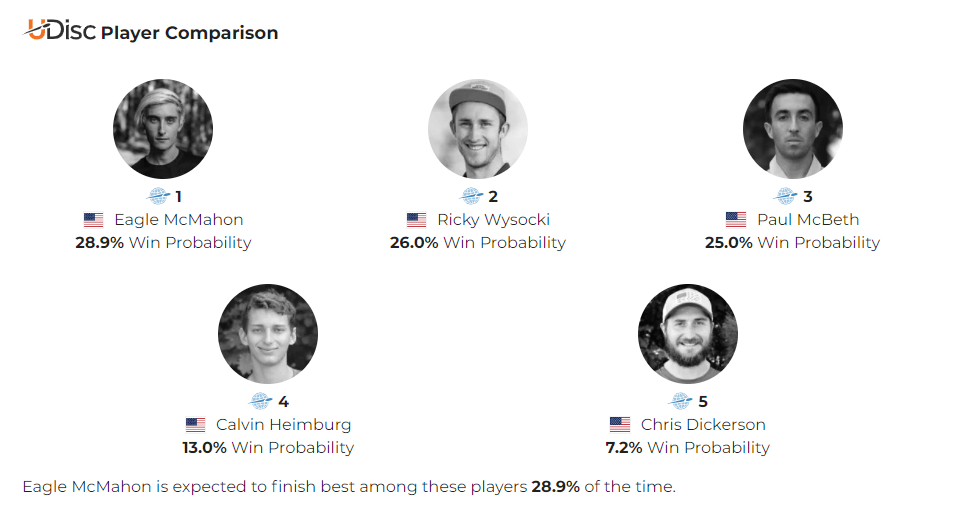This screenshot has width=956, height=515.
Task: Click the world ranking icon above Ricky Wysocki
Action: 471,196
